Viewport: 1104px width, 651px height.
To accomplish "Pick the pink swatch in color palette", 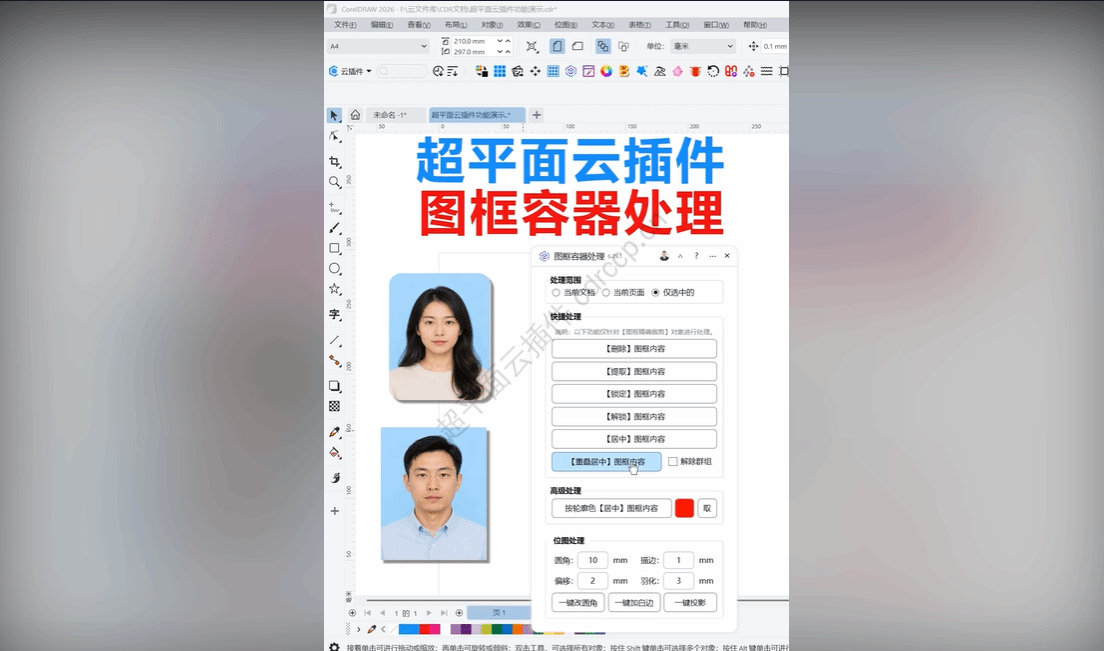I will coord(434,629).
